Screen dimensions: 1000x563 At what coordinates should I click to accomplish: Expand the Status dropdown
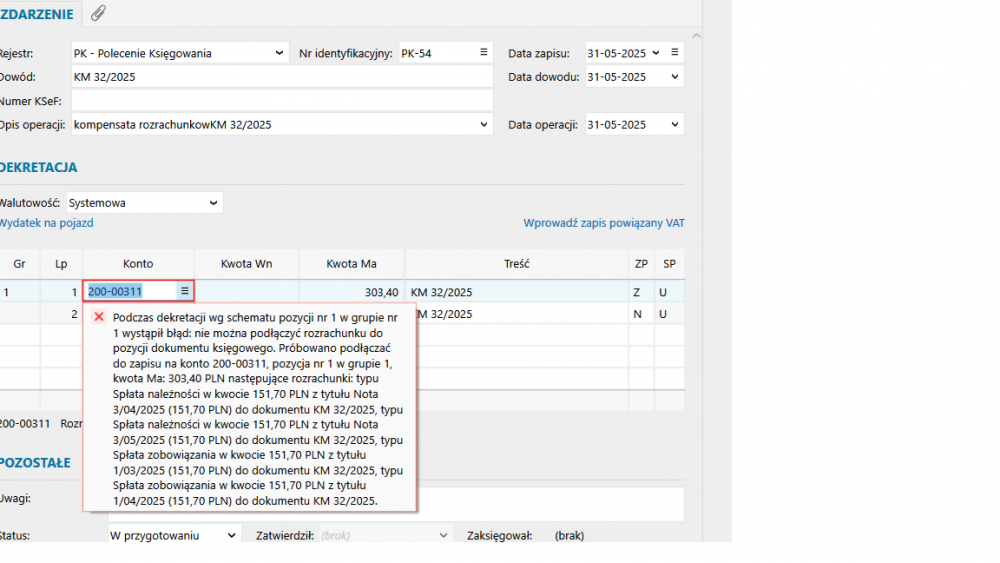[x=232, y=535]
